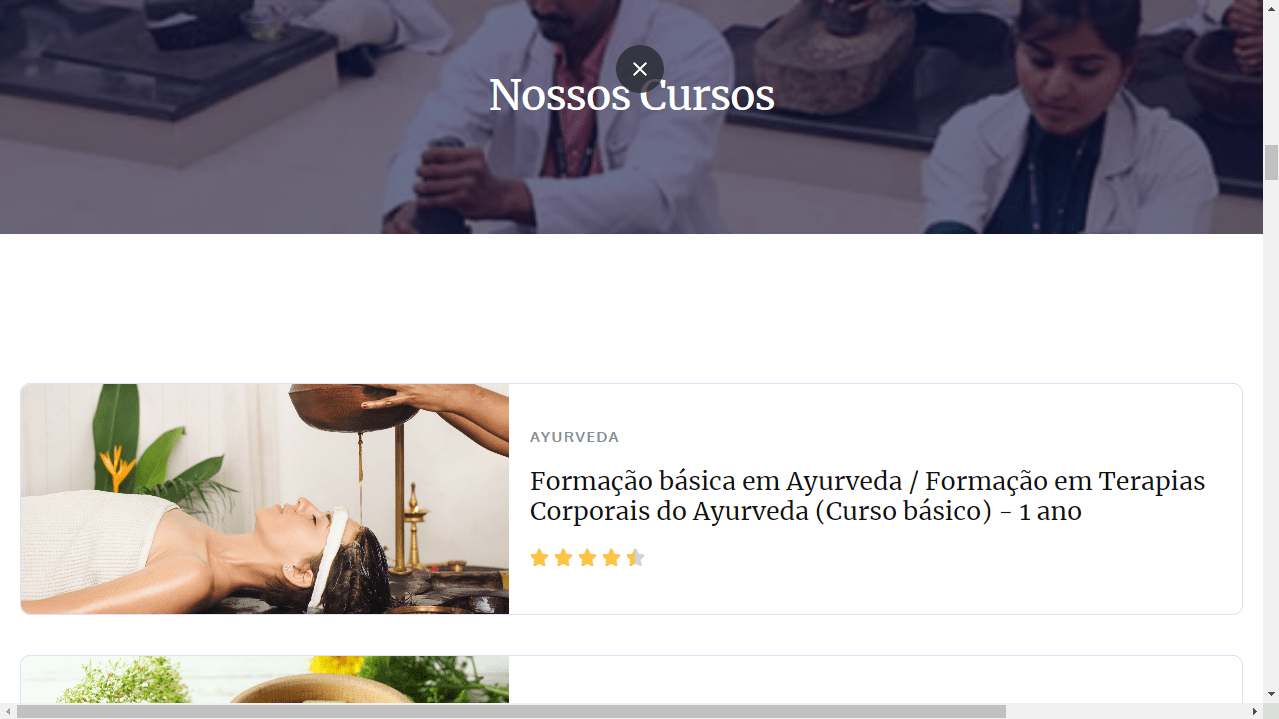Click the horizontal scrollbar track right of the thumb
The height and width of the screenshot is (719, 1279).
(x=1126, y=711)
